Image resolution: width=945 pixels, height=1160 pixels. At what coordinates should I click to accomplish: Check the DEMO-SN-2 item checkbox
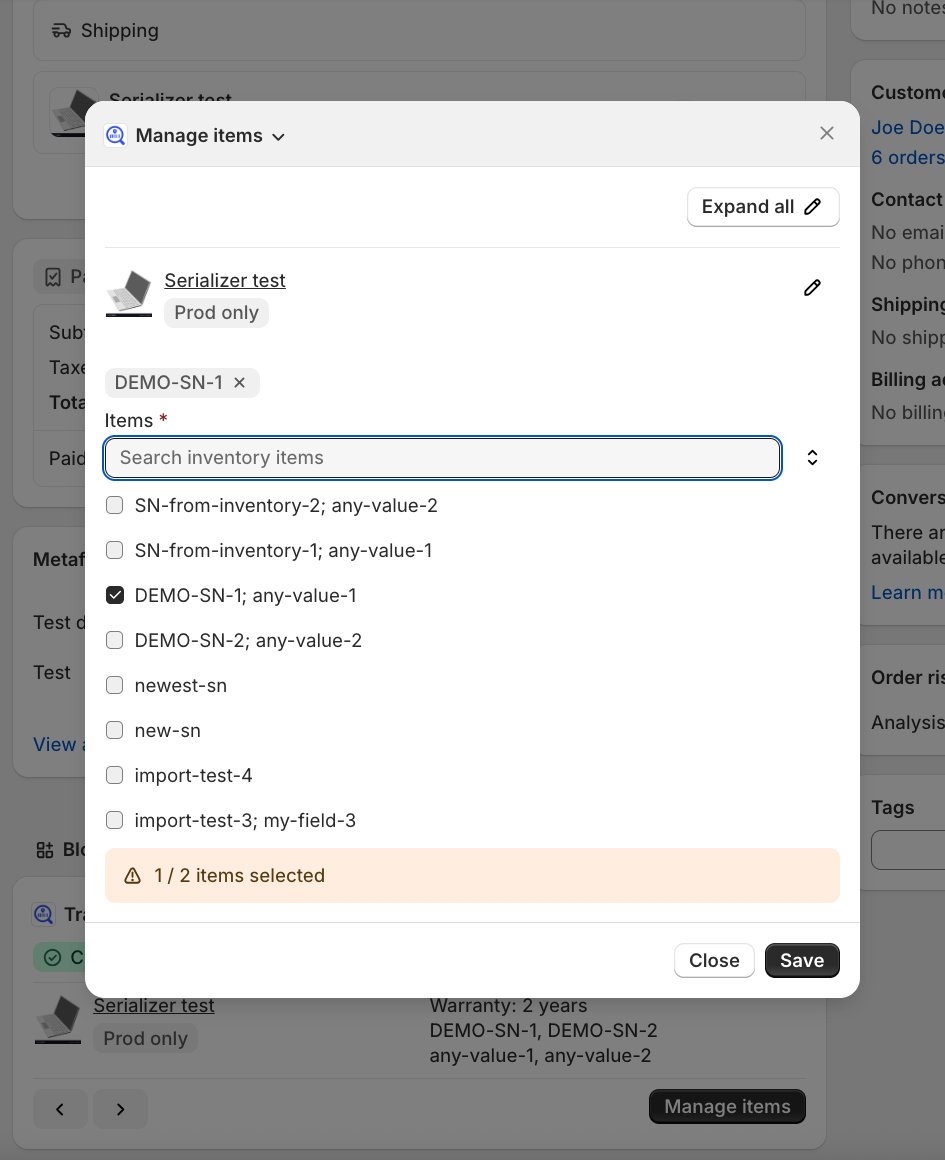pyautogui.click(x=115, y=641)
